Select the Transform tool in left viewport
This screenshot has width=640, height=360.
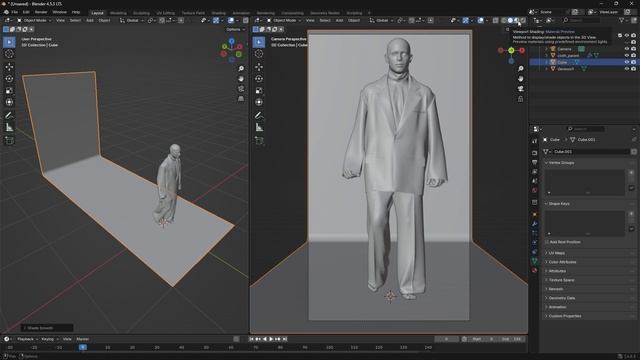pyautogui.click(x=9, y=102)
